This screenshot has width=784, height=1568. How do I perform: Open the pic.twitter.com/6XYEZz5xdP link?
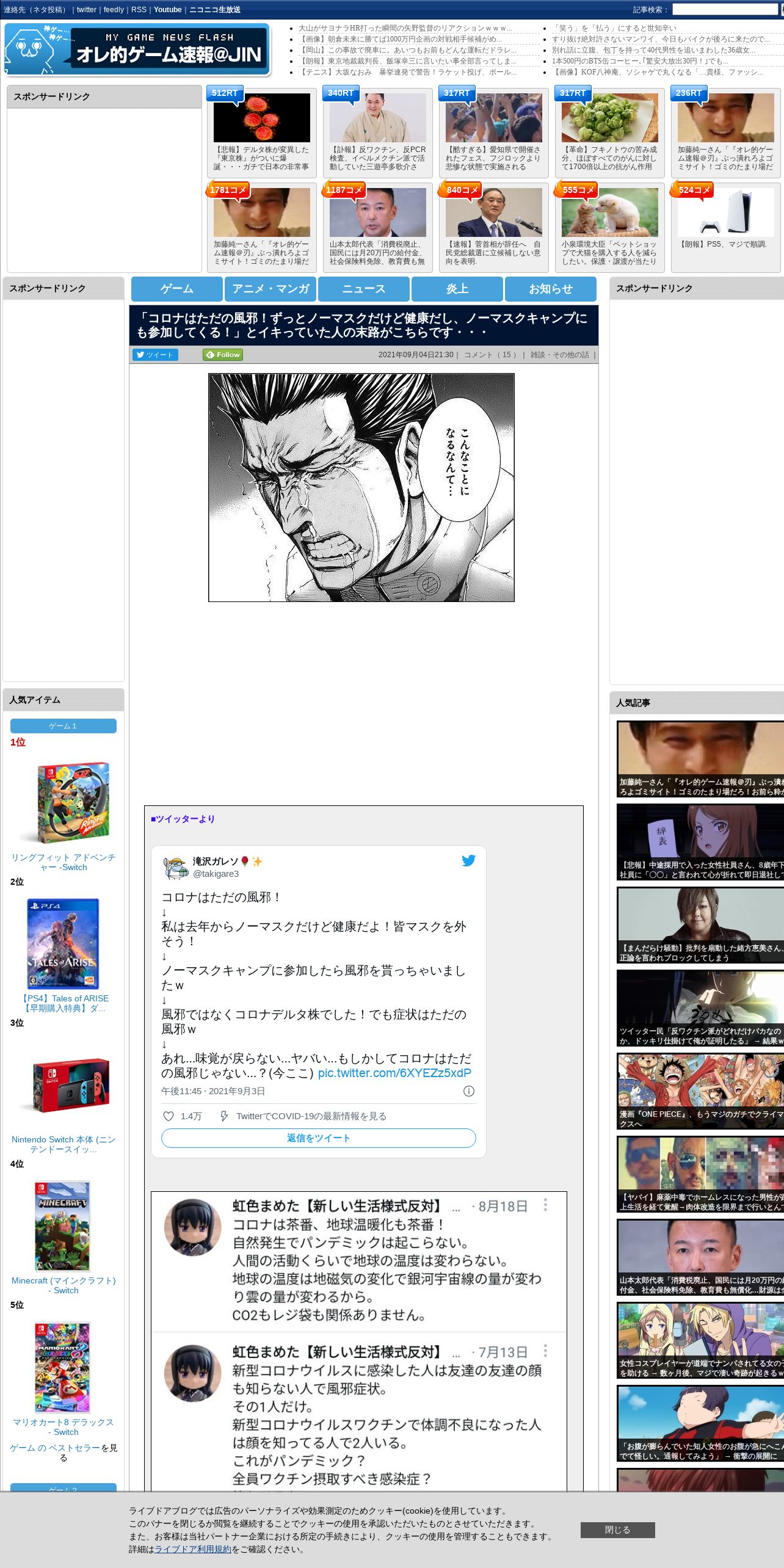coord(394,1073)
